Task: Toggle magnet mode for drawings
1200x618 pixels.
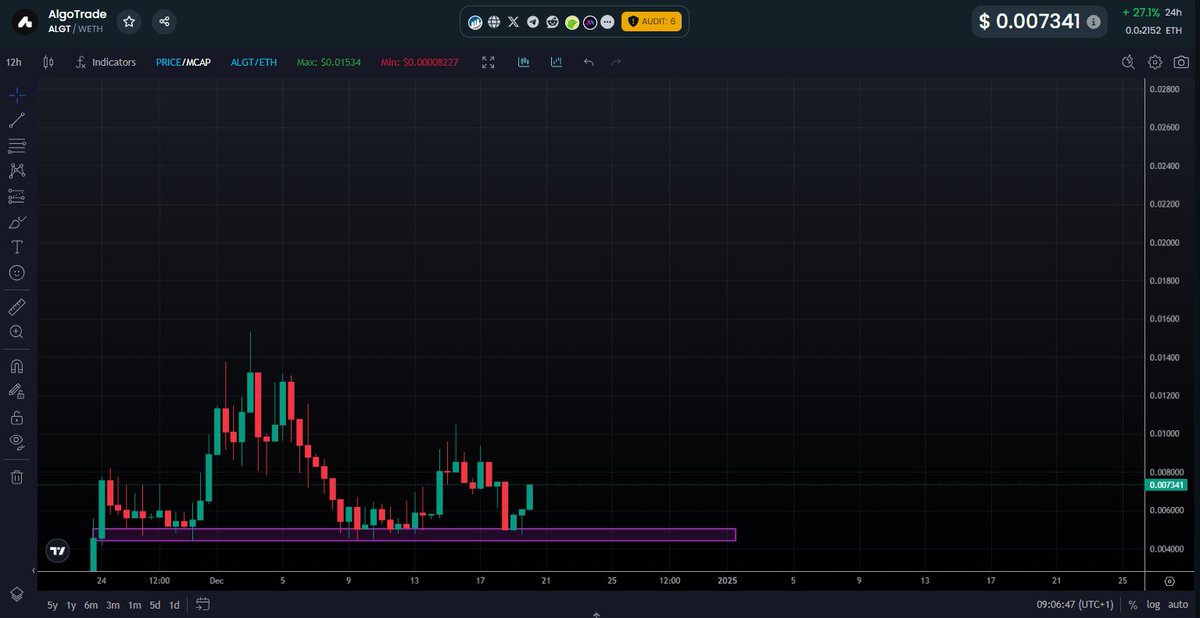Action: click(x=17, y=366)
